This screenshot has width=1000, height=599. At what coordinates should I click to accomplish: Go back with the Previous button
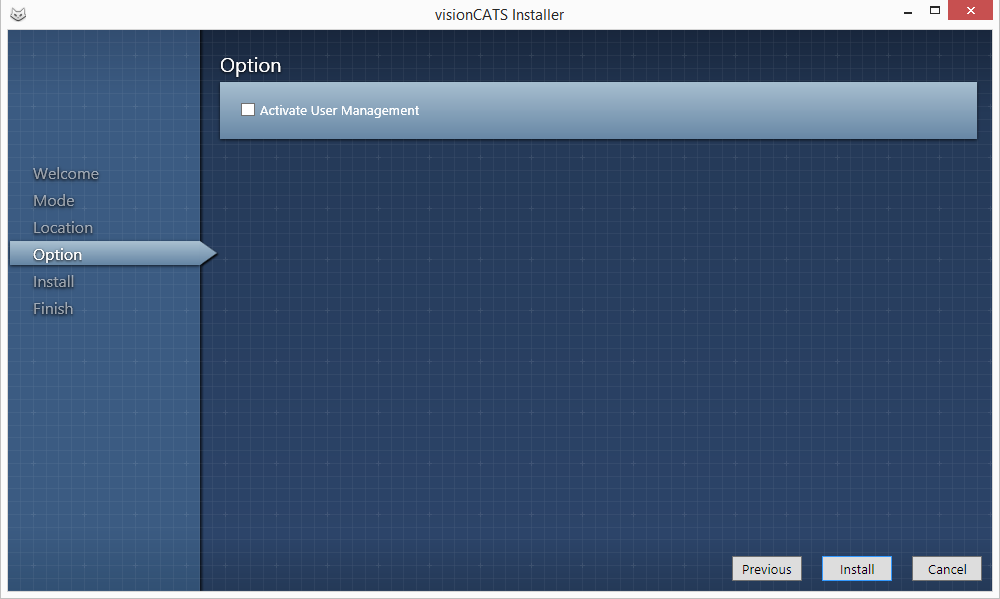coord(767,569)
